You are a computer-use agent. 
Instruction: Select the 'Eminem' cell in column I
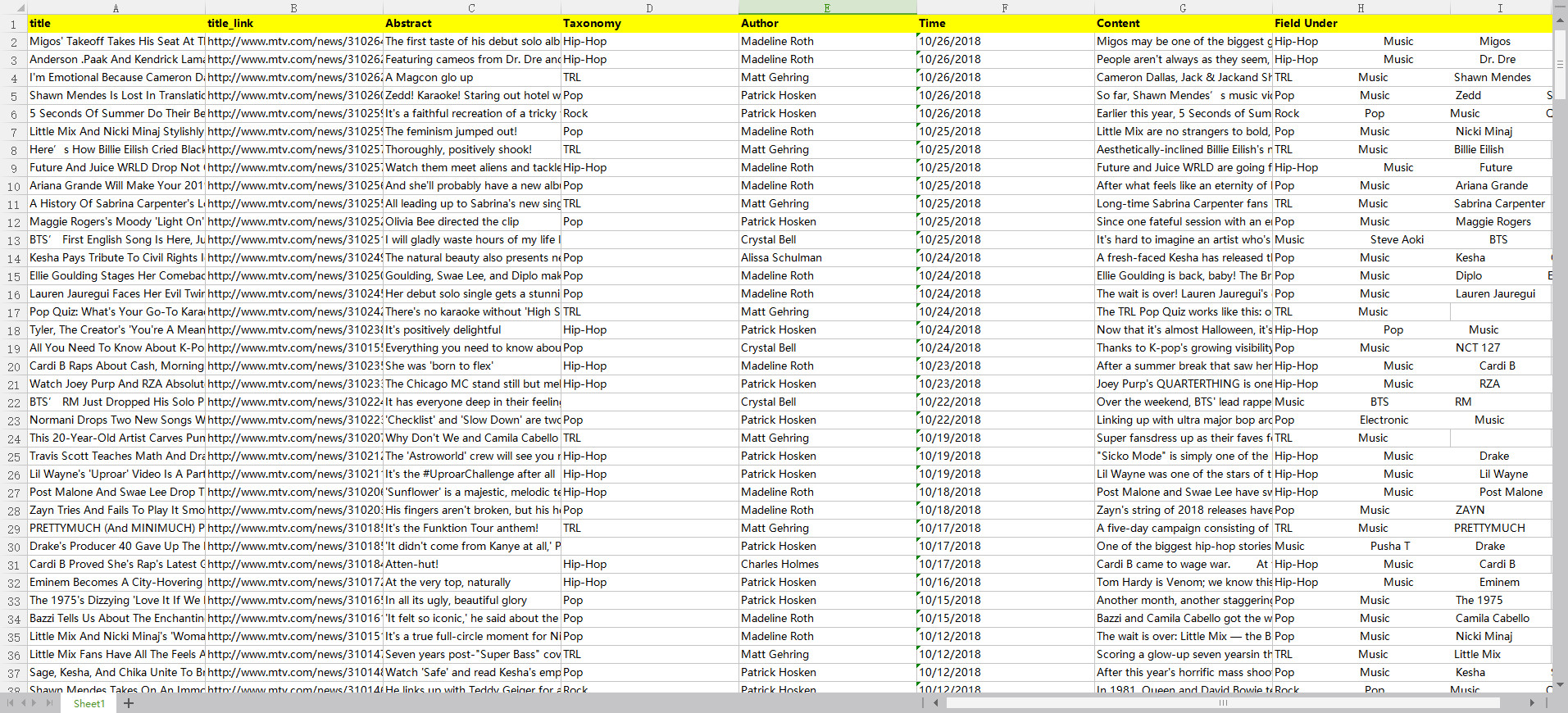point(1501,583)
